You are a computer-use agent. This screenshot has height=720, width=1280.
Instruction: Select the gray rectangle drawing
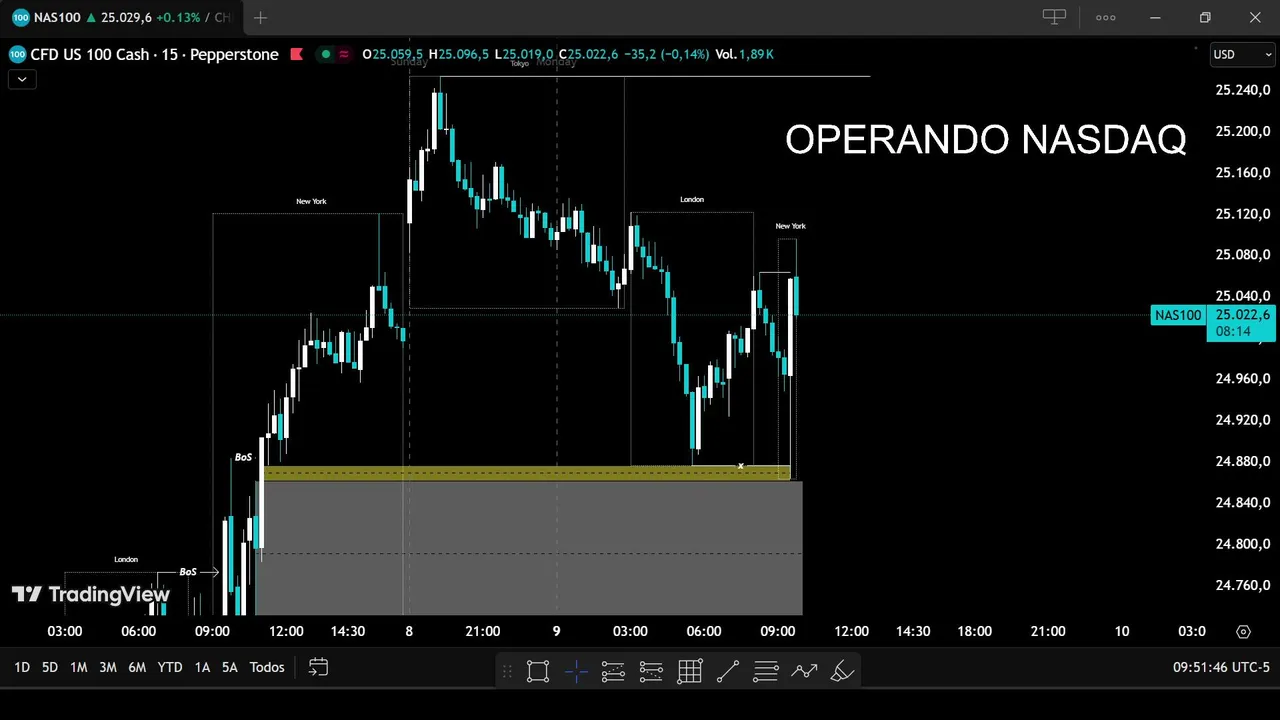pos(529,548)
